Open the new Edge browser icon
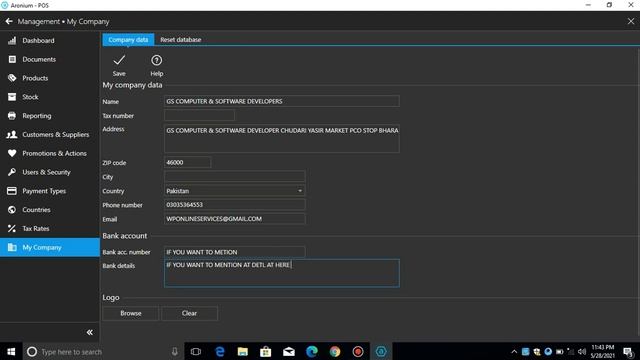 coord(312,351)
